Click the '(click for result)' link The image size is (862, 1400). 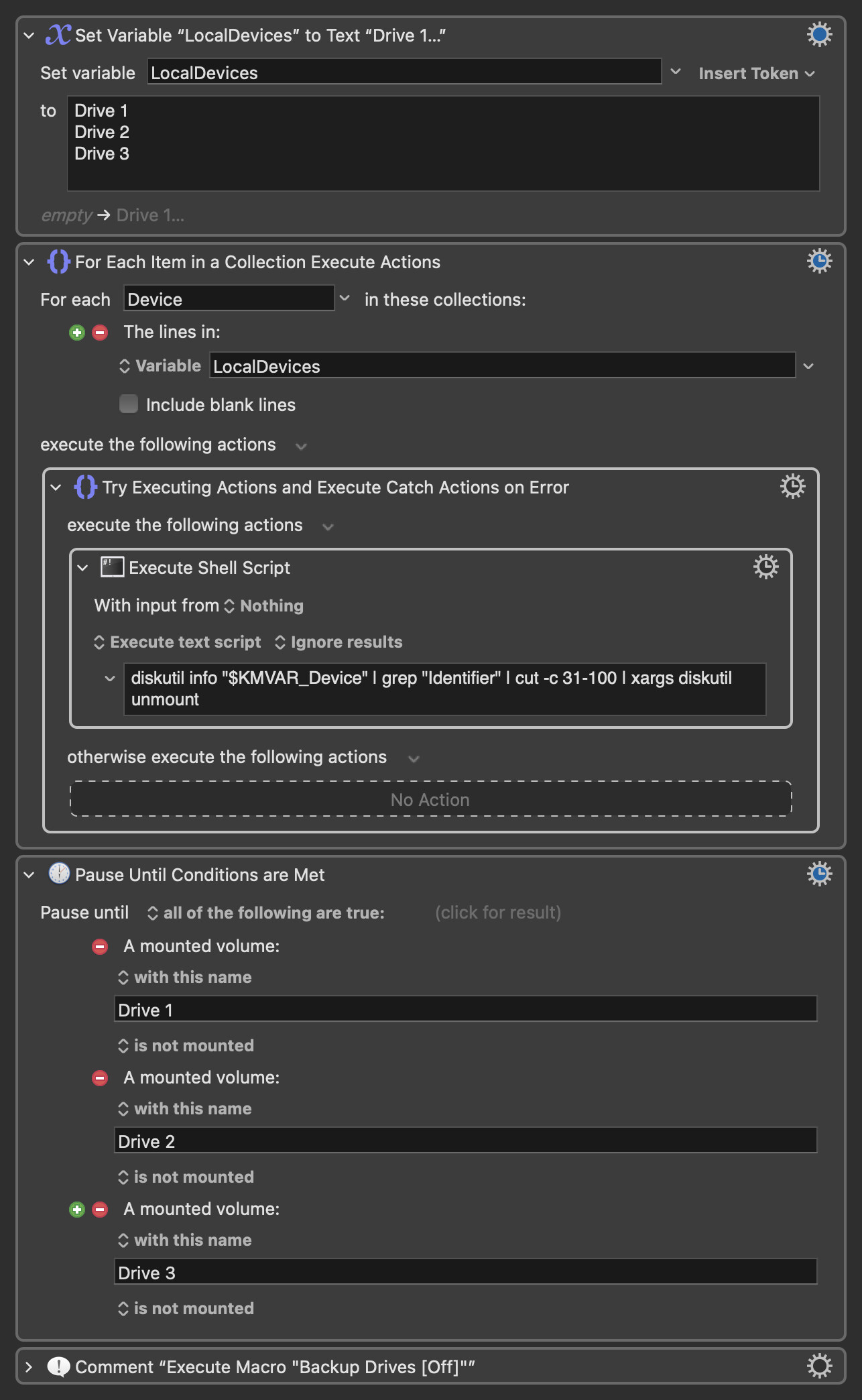point(498,913)
